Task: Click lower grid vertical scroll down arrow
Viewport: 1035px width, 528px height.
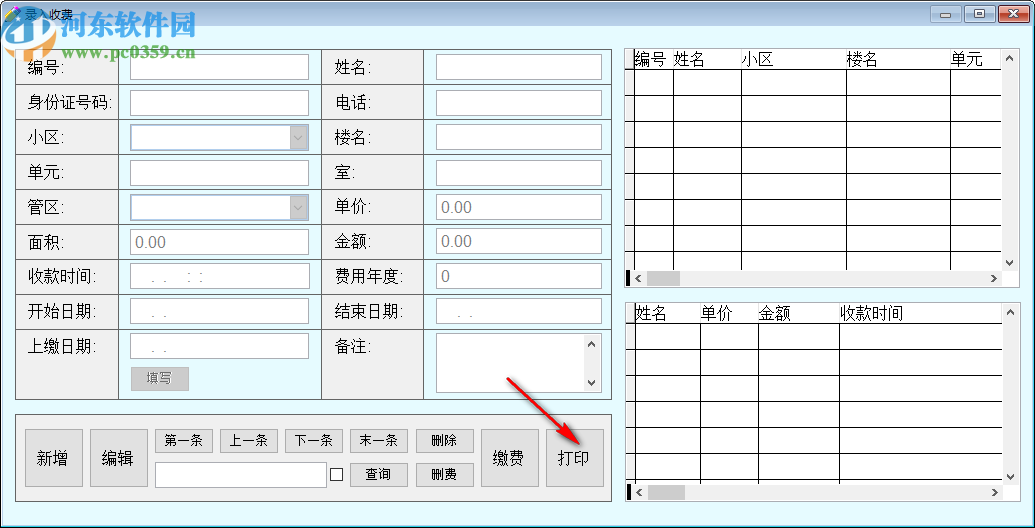Action: click(1009, 477)
